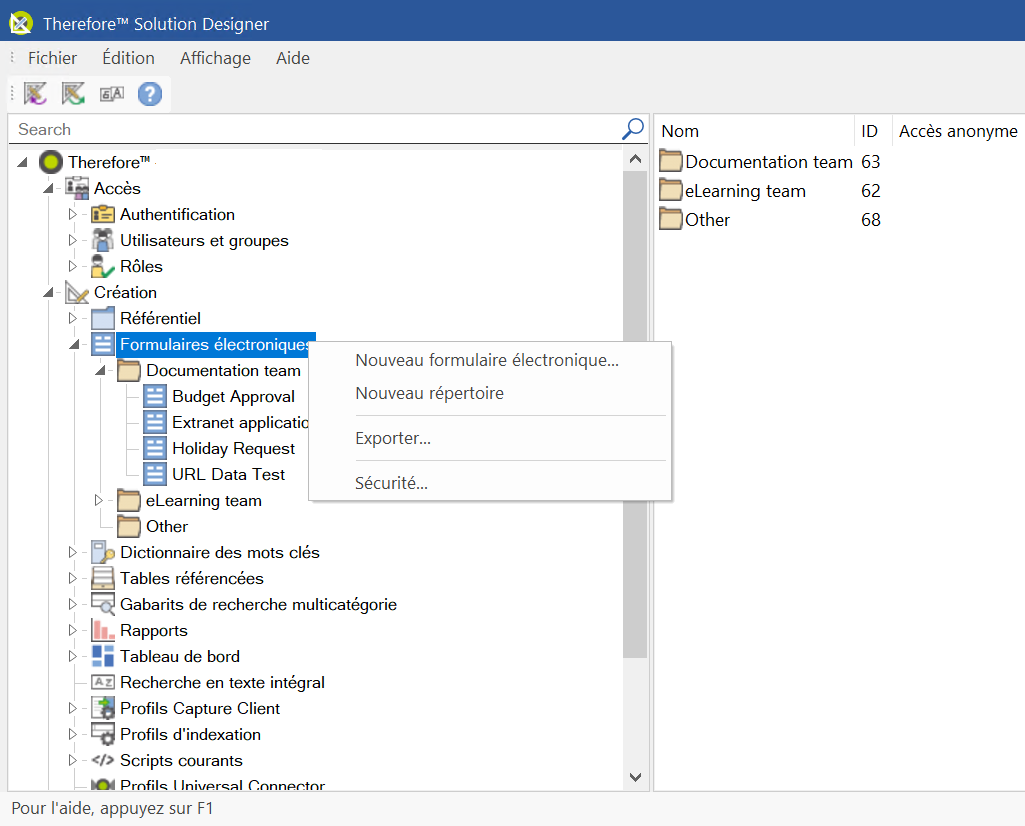The width and height of the screenshot is (1025, 826).
Task: Click into the Search input field
Action: [310, 129]
